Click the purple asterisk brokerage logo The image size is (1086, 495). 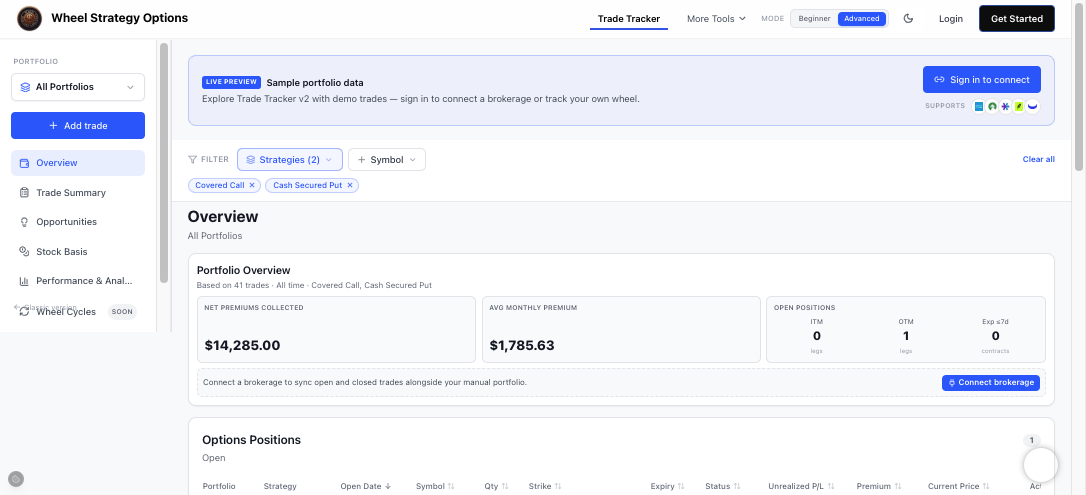click(x=1006, y=107)
